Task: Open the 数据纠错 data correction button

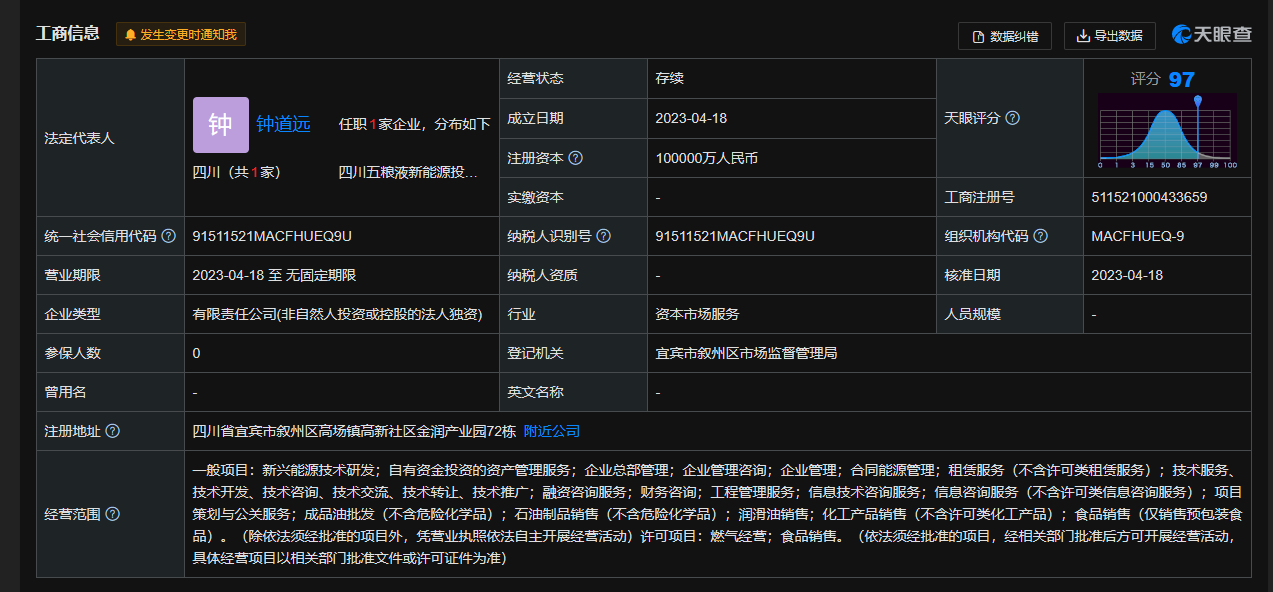Action: pos(1005,36)
